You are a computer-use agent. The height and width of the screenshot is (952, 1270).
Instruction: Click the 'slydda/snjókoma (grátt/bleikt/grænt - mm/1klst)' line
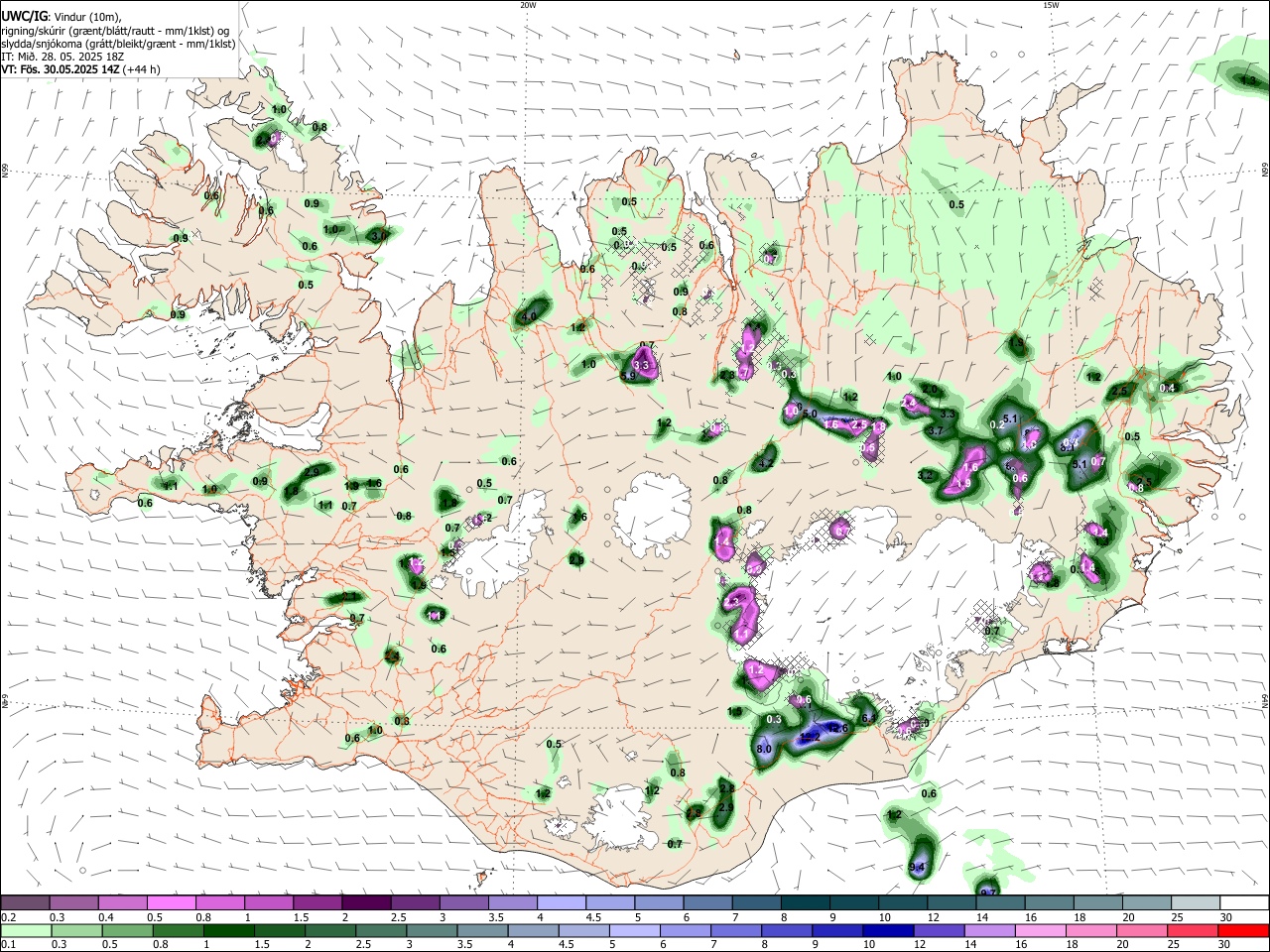click(118, 44)
